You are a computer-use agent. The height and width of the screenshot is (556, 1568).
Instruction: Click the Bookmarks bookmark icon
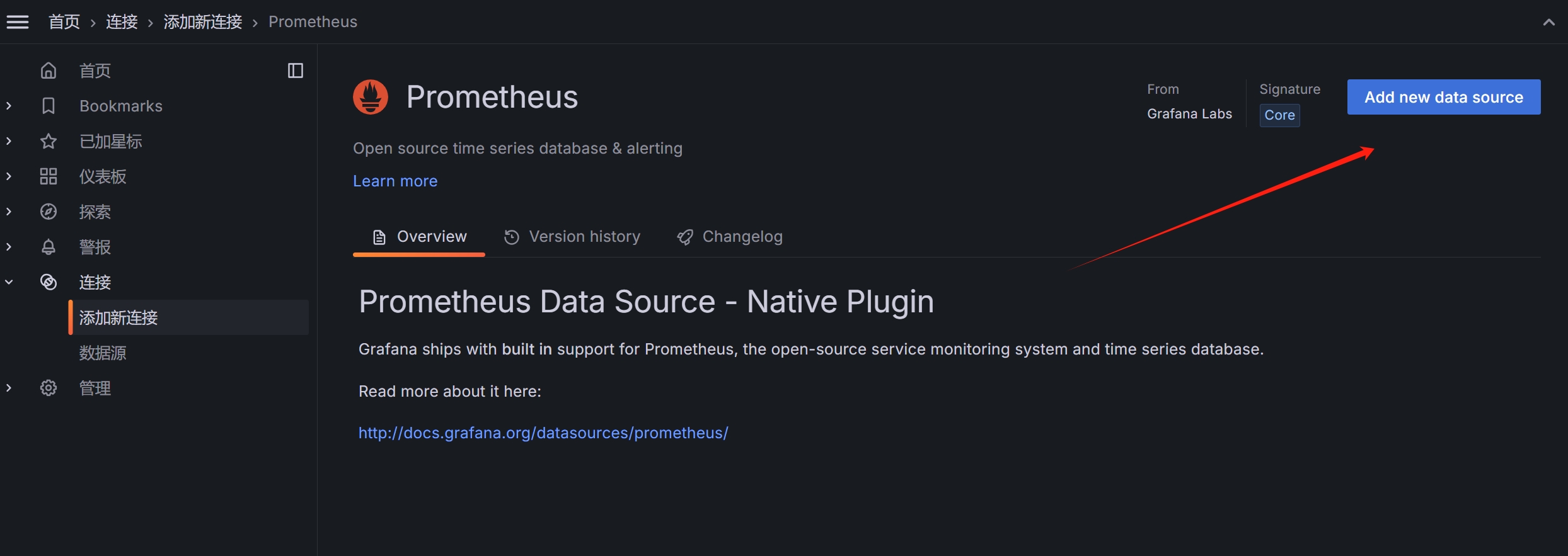pos(49,106)
